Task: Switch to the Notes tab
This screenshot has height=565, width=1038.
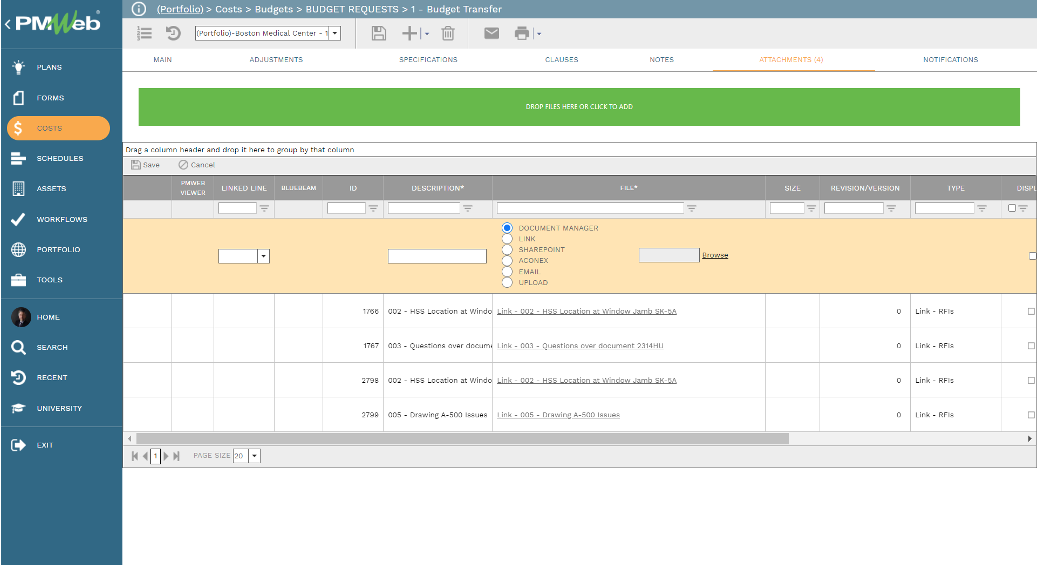Action: (661, 60)
